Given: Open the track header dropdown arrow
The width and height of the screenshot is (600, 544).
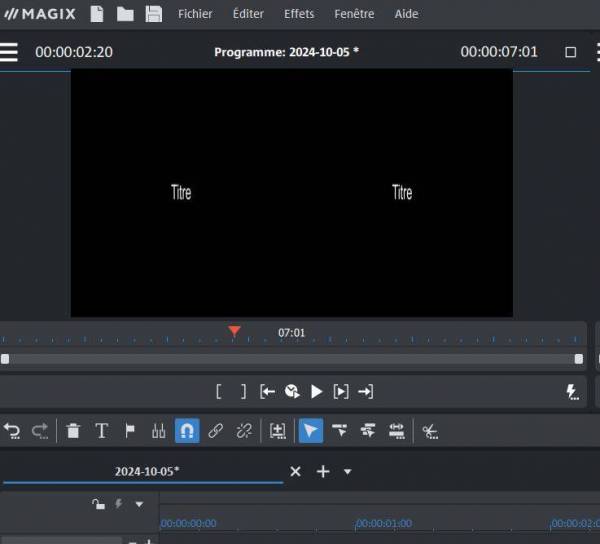Looking at the screenshot, I should point(139,505).
